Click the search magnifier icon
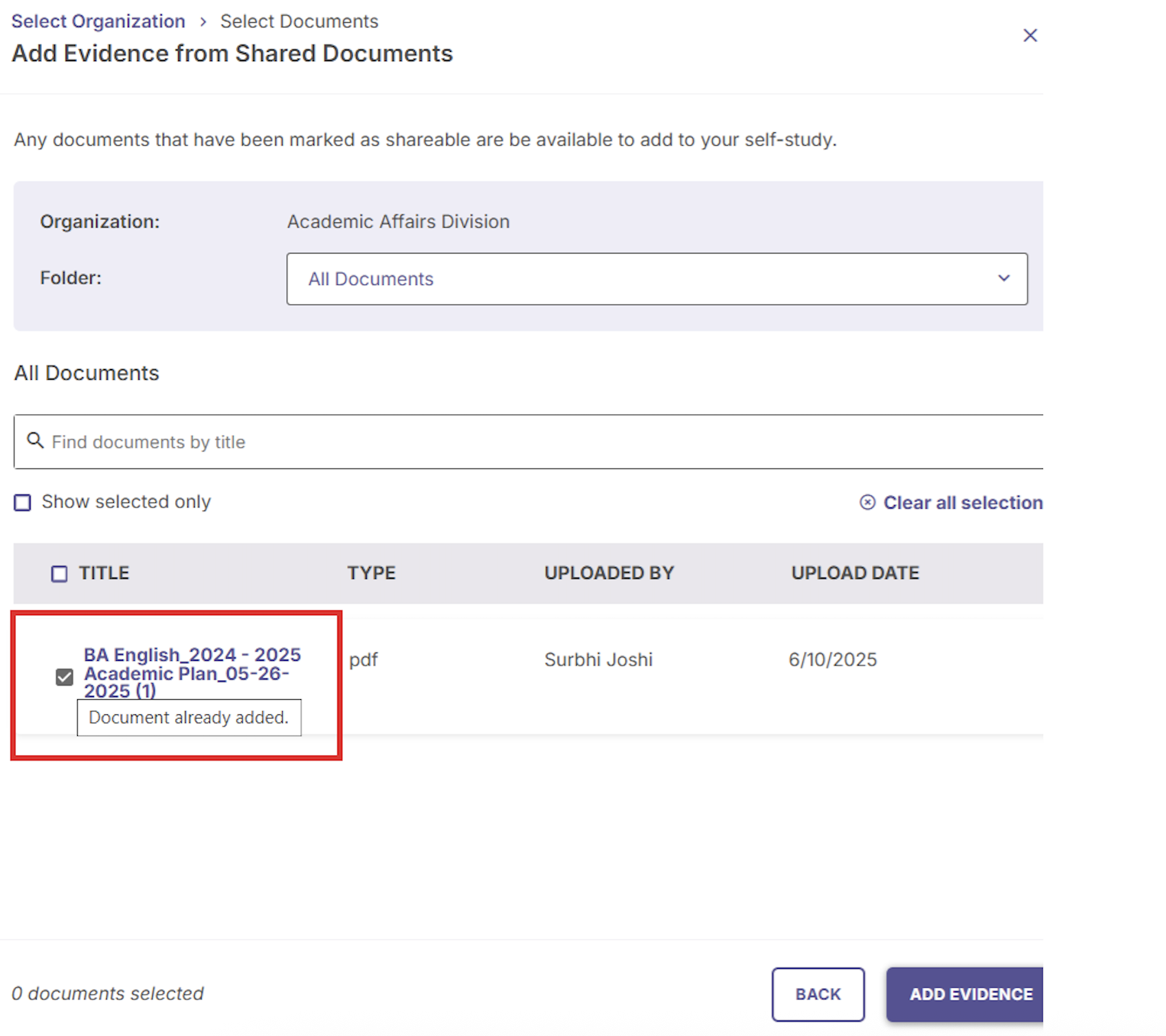 (x=35, y=440)
